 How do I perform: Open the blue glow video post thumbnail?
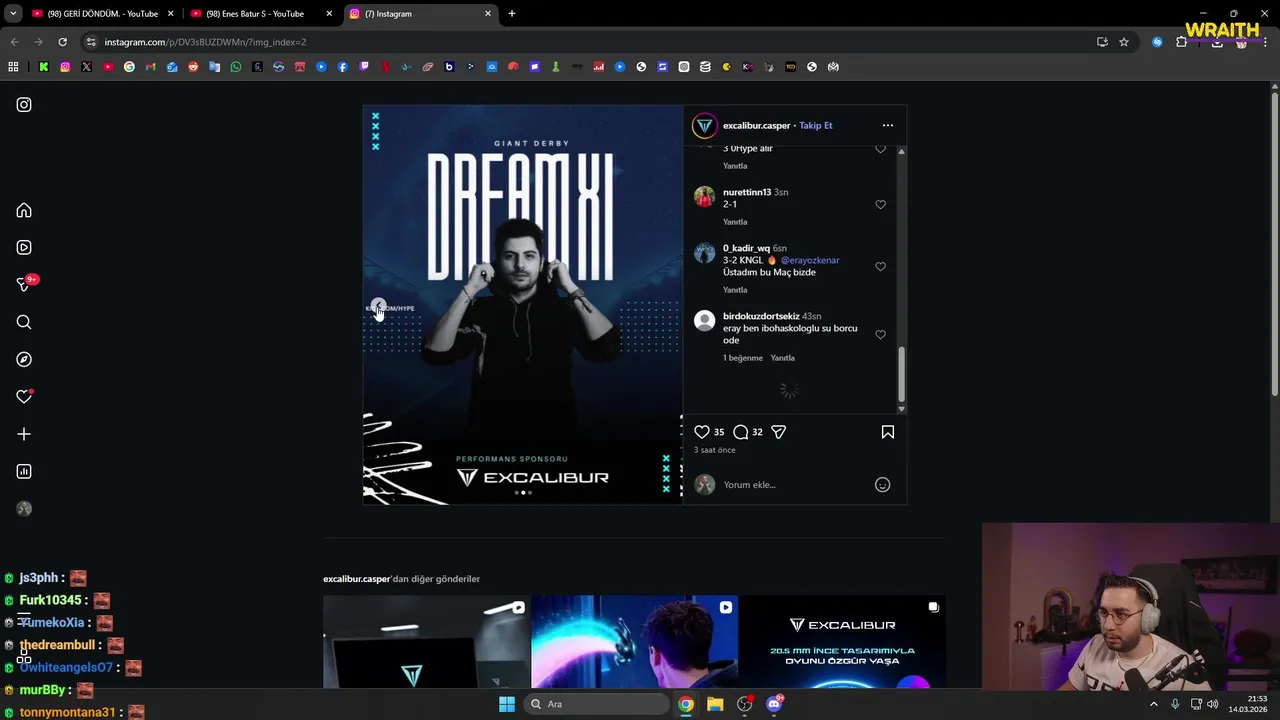tap(634, 642)
